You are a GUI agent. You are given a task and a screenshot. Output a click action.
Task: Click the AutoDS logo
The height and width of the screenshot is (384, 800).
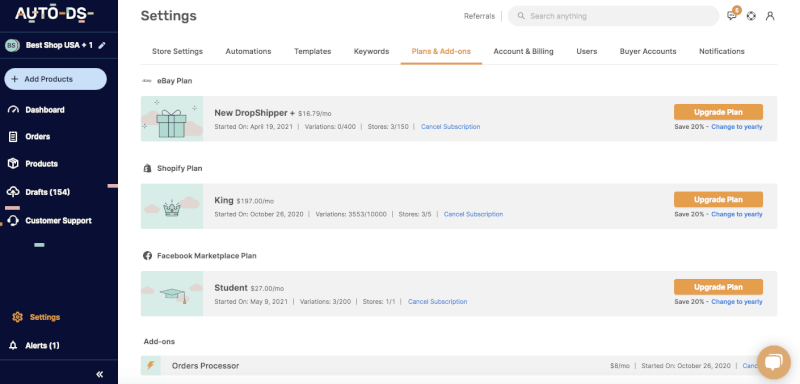(x=55, y=13)
